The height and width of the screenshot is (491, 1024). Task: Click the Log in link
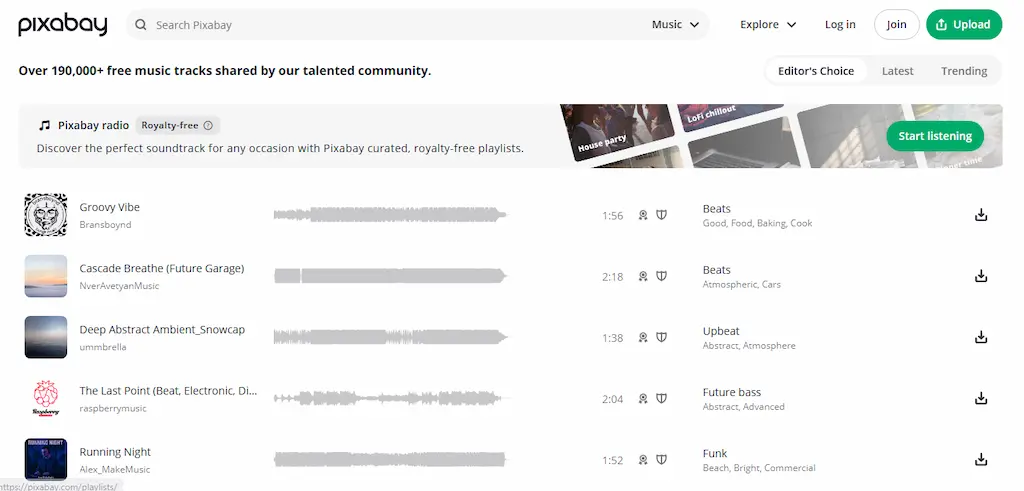click(x=840, y=25)
